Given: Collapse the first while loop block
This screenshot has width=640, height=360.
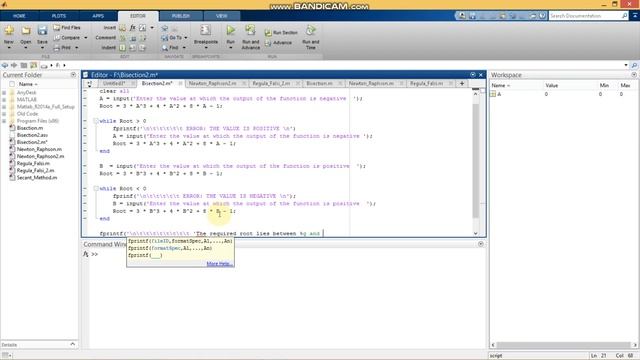Looking at the screenshot, I should point(96,121).
